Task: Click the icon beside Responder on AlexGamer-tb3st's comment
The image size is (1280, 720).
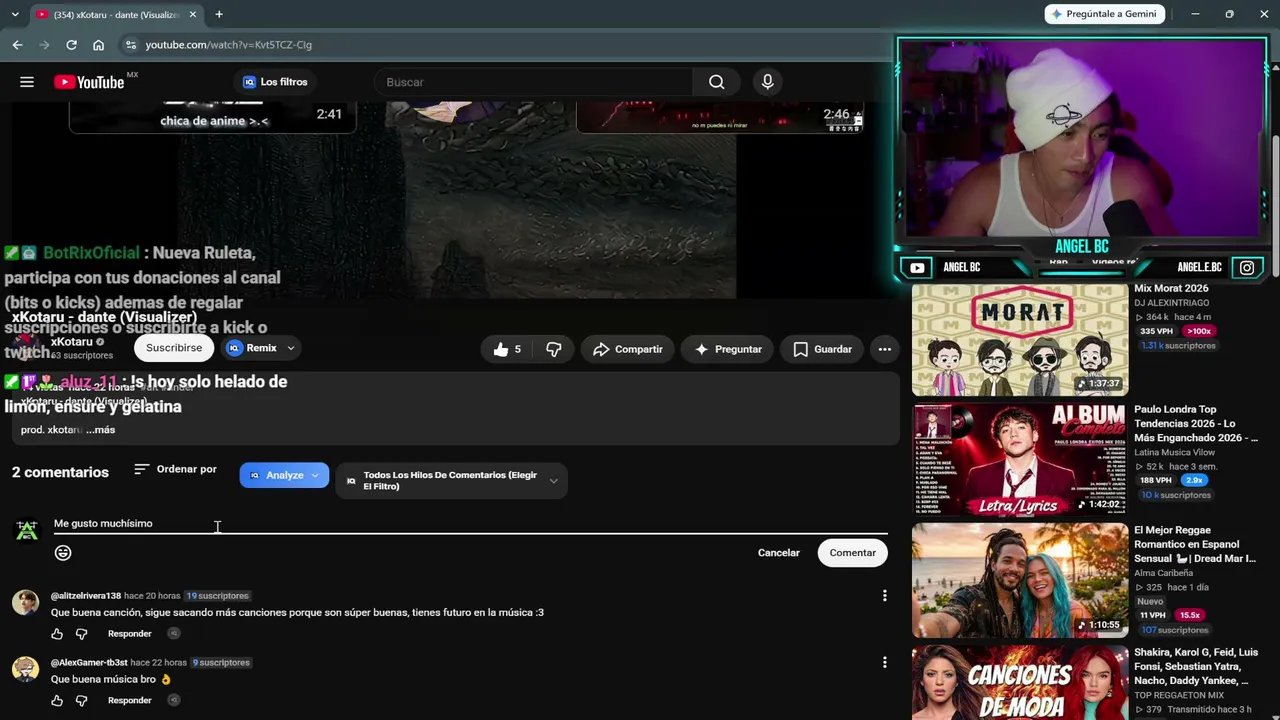Action: pos(173,700)
